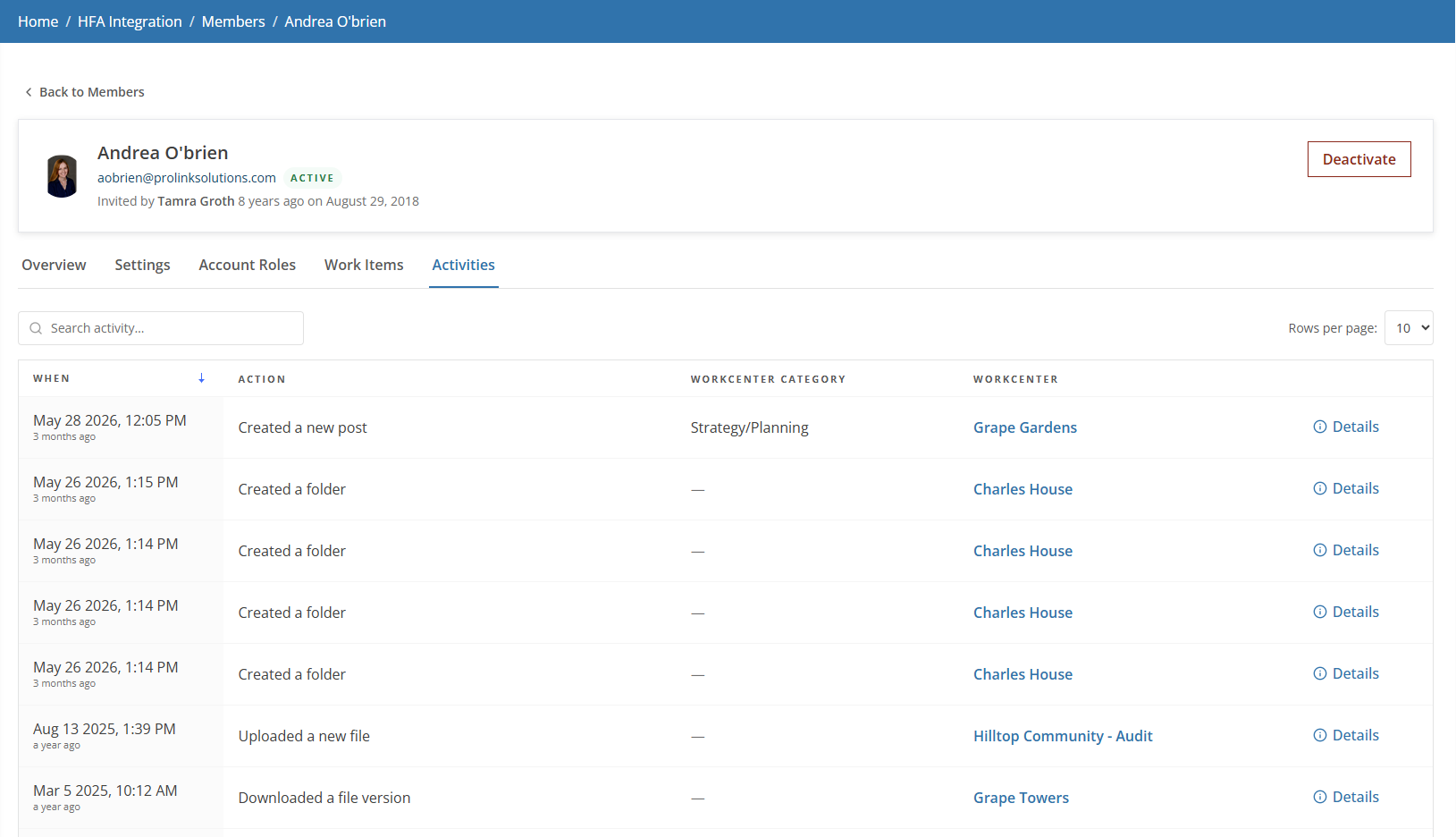
Task: Click the Mar 5 2025, 10:12 AM timestamp
Action: click(105, 790)
